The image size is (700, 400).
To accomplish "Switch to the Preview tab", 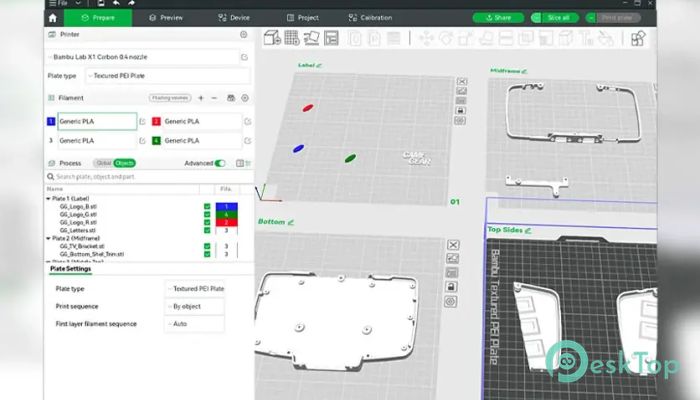I will [166, 18].
